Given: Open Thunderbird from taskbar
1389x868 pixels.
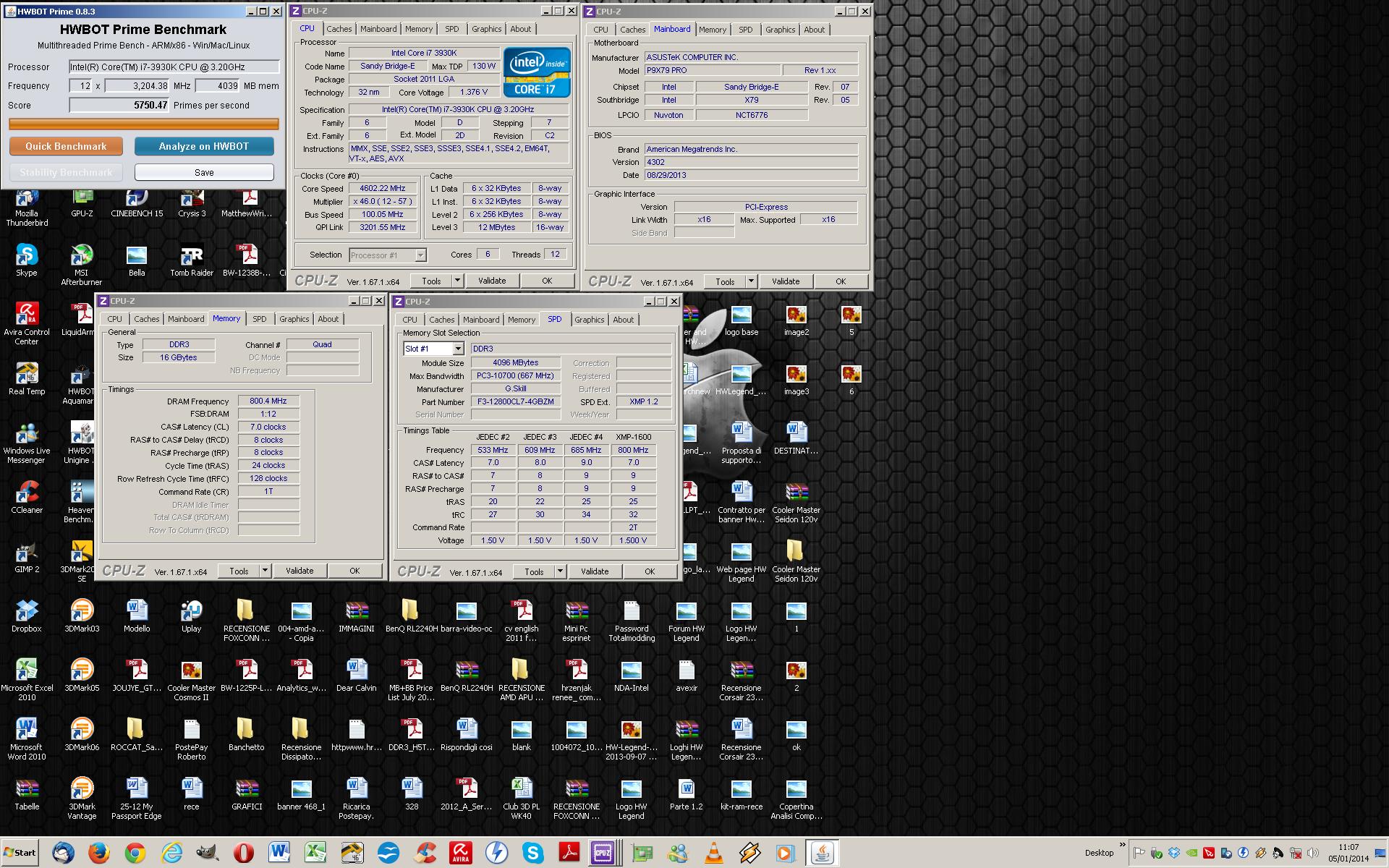Looking at the screenshot, I should point(63,853).
